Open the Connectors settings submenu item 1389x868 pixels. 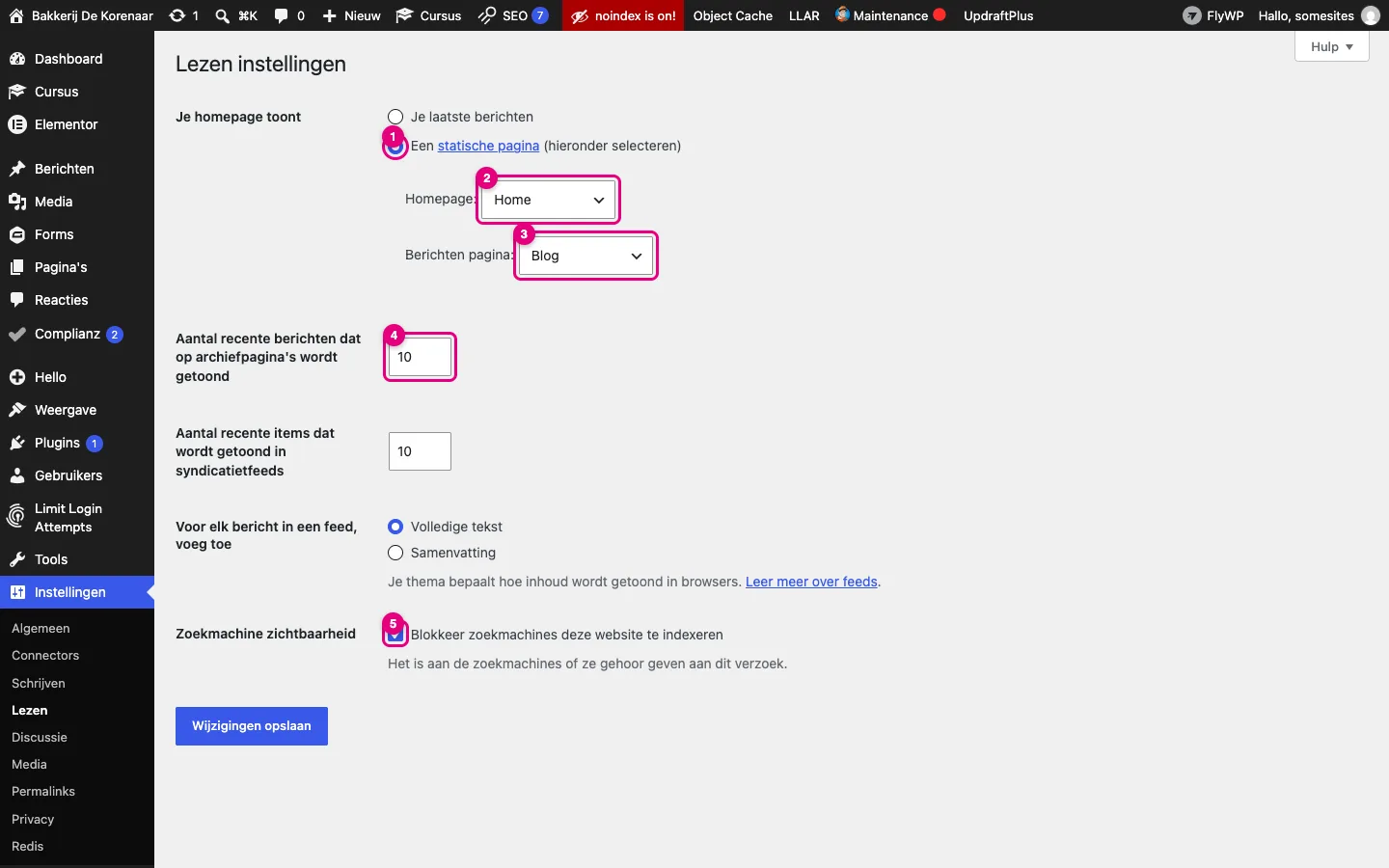[x=45, y=655]
